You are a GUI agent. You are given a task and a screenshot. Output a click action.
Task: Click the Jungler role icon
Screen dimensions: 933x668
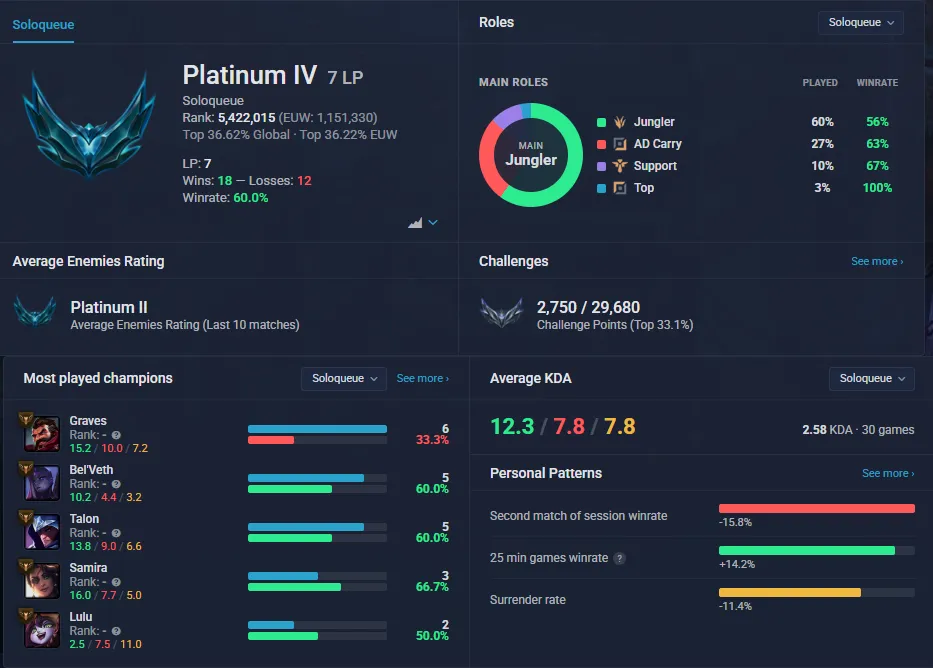[x=619, y=122]
